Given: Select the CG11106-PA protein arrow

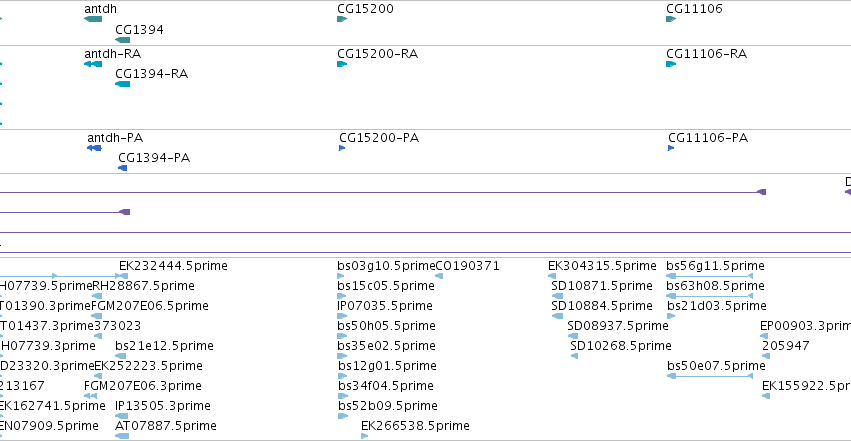Looking at the screenshot, I should click(671, 148).
